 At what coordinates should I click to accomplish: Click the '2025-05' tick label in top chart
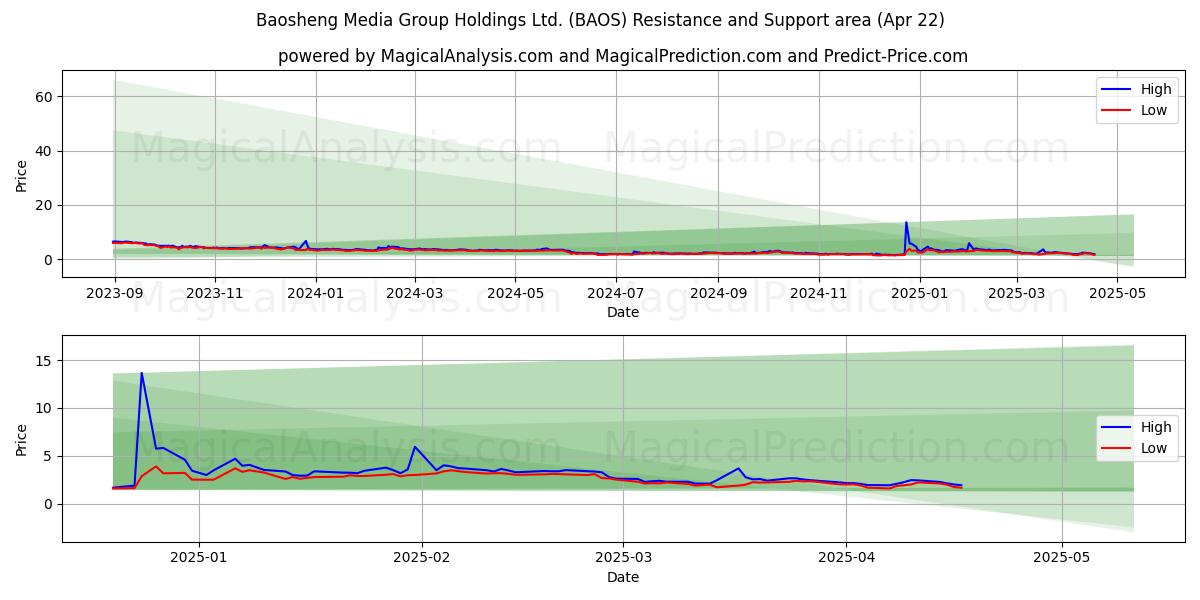1116,293
